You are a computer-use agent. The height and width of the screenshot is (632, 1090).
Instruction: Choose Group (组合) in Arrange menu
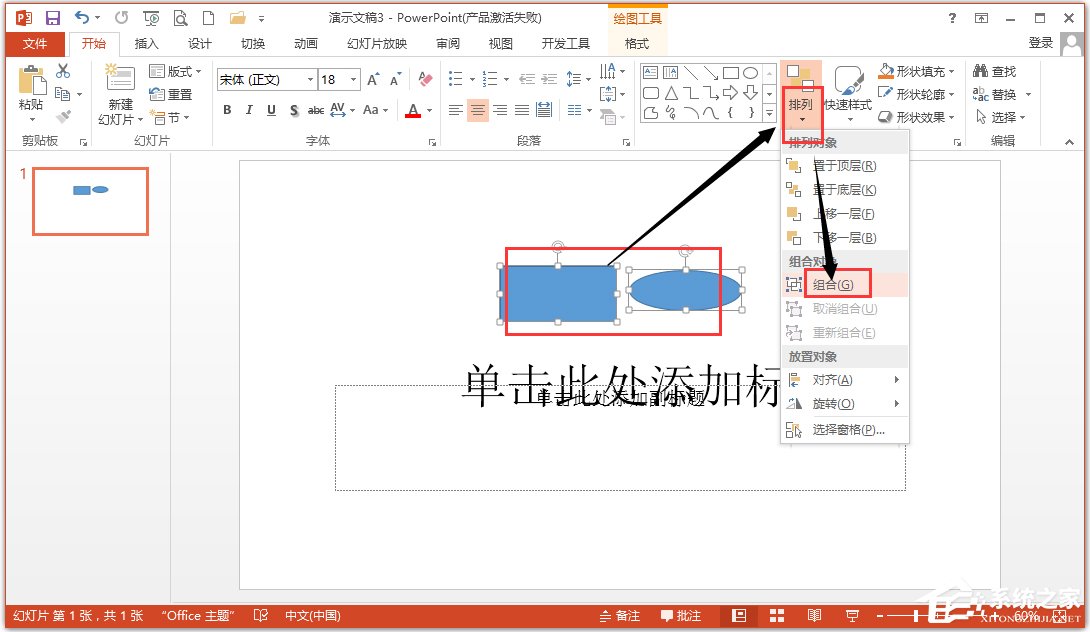click(x=844, y=284)
